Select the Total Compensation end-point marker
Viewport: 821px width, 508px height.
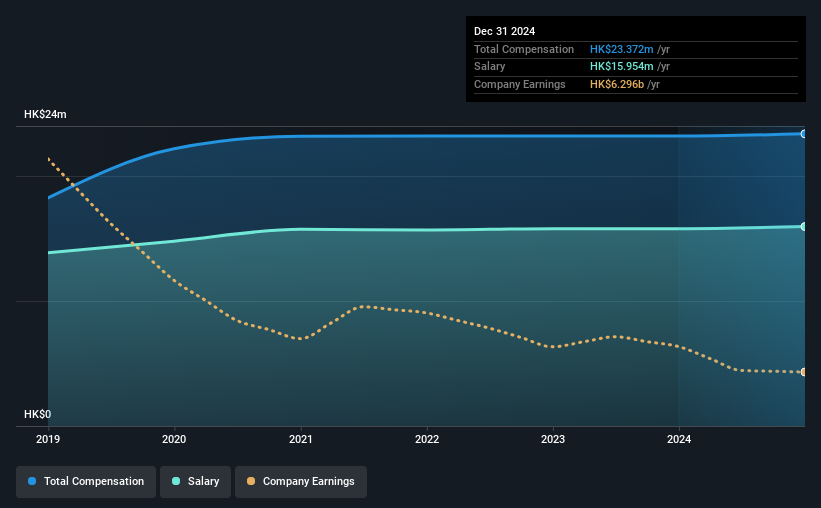point(803,134)
